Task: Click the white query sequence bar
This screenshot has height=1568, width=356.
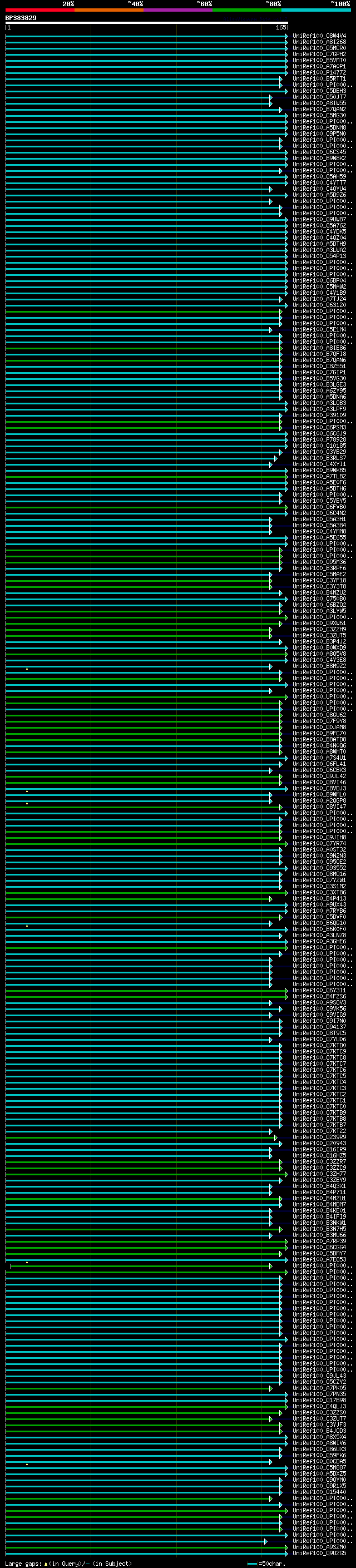Action: coord(147,23)
